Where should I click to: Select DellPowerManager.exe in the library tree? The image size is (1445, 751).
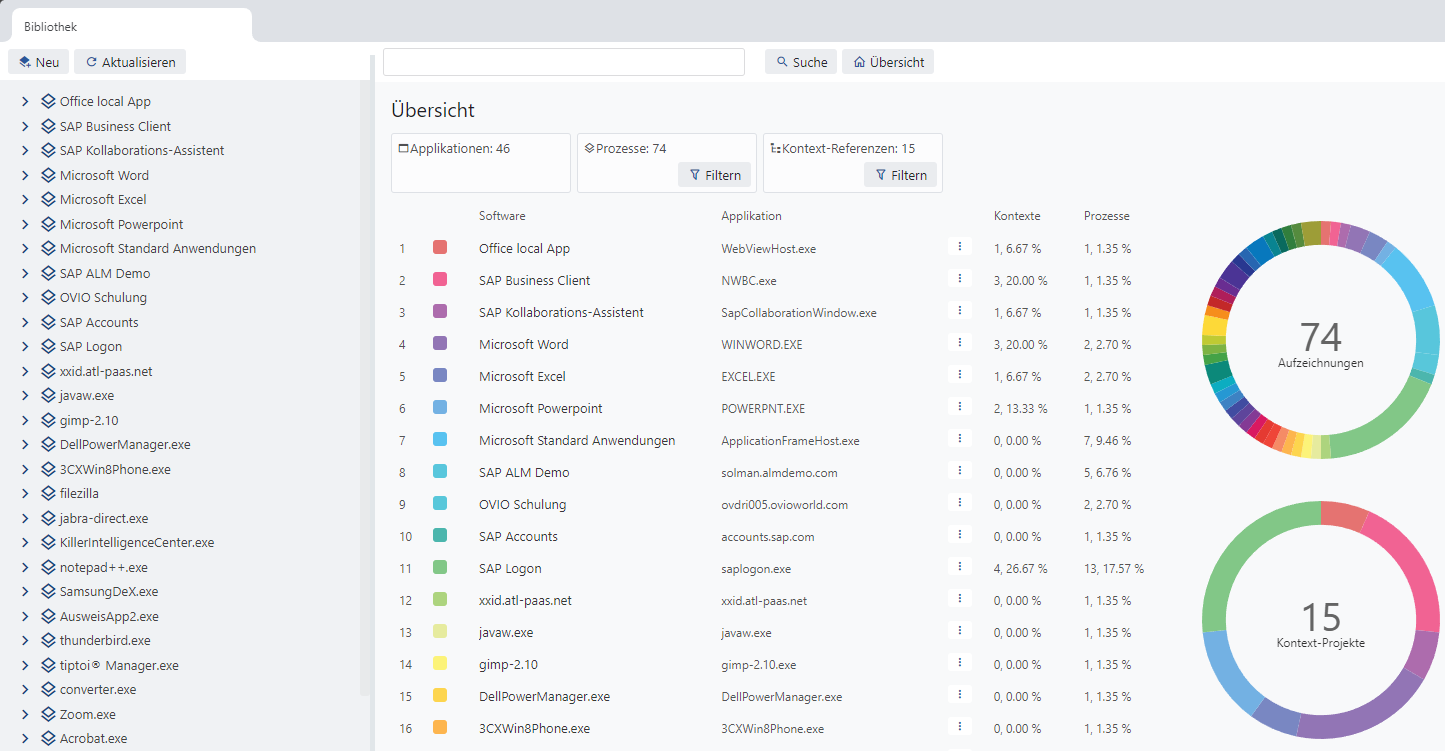[125, 445]
